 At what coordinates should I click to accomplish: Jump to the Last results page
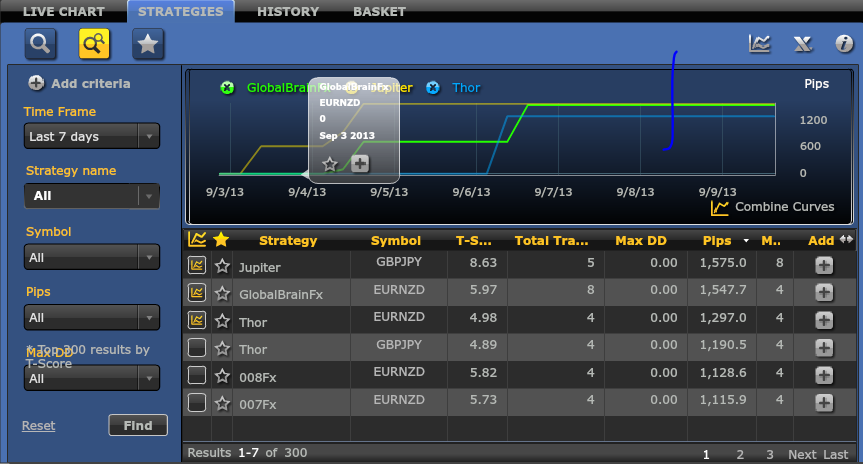click(835, 455)
